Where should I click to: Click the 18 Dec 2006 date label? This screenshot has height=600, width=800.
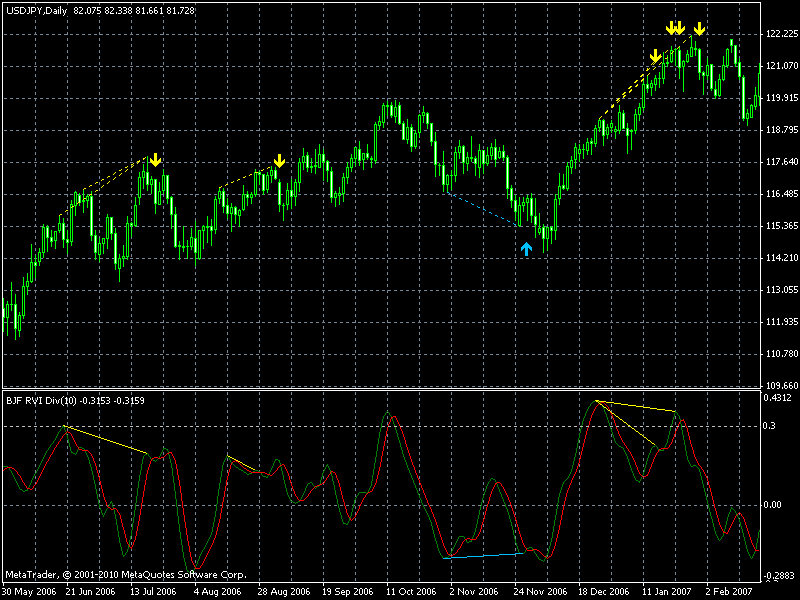[604, 592]
